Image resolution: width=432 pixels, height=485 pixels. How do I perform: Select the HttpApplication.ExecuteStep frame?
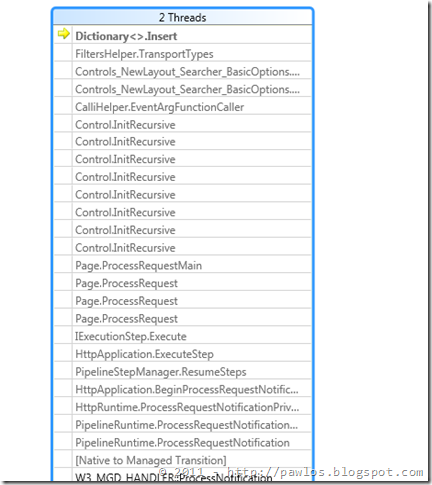coord(183,354)
